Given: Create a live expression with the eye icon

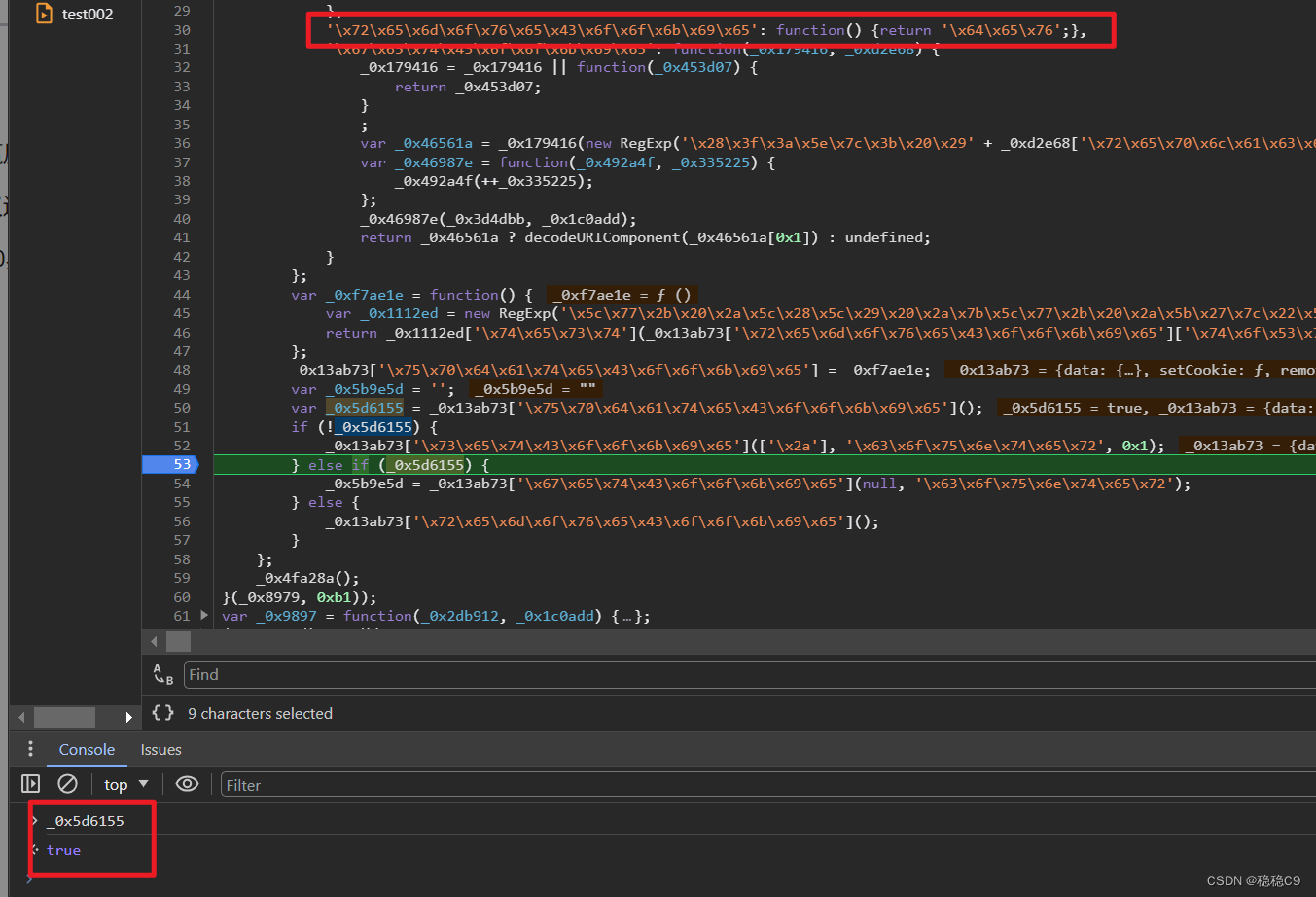Looking at the screenshot, I should [x=187, y=784].
